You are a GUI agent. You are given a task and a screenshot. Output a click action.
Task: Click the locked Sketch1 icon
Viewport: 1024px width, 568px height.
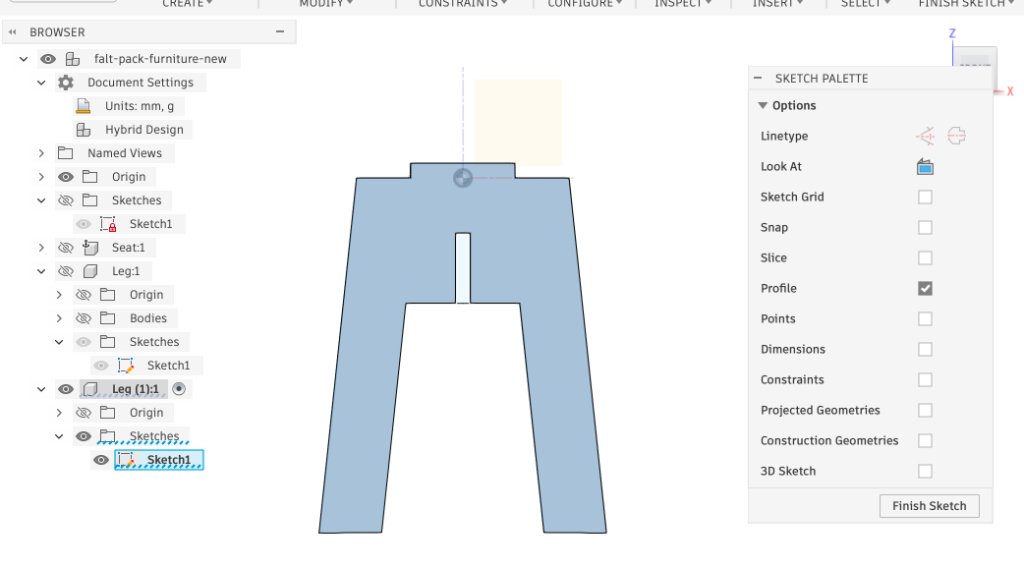pos(108,224)
